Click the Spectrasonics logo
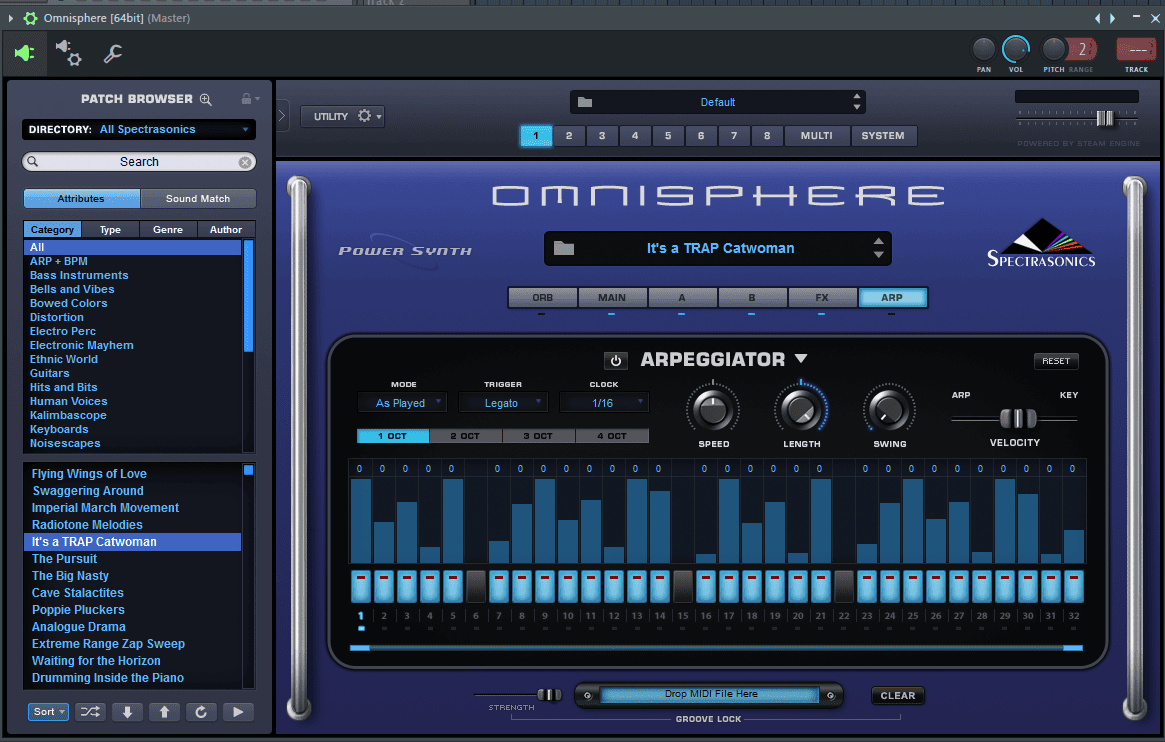1165x742 pixels. click(x=1041, y=243)
